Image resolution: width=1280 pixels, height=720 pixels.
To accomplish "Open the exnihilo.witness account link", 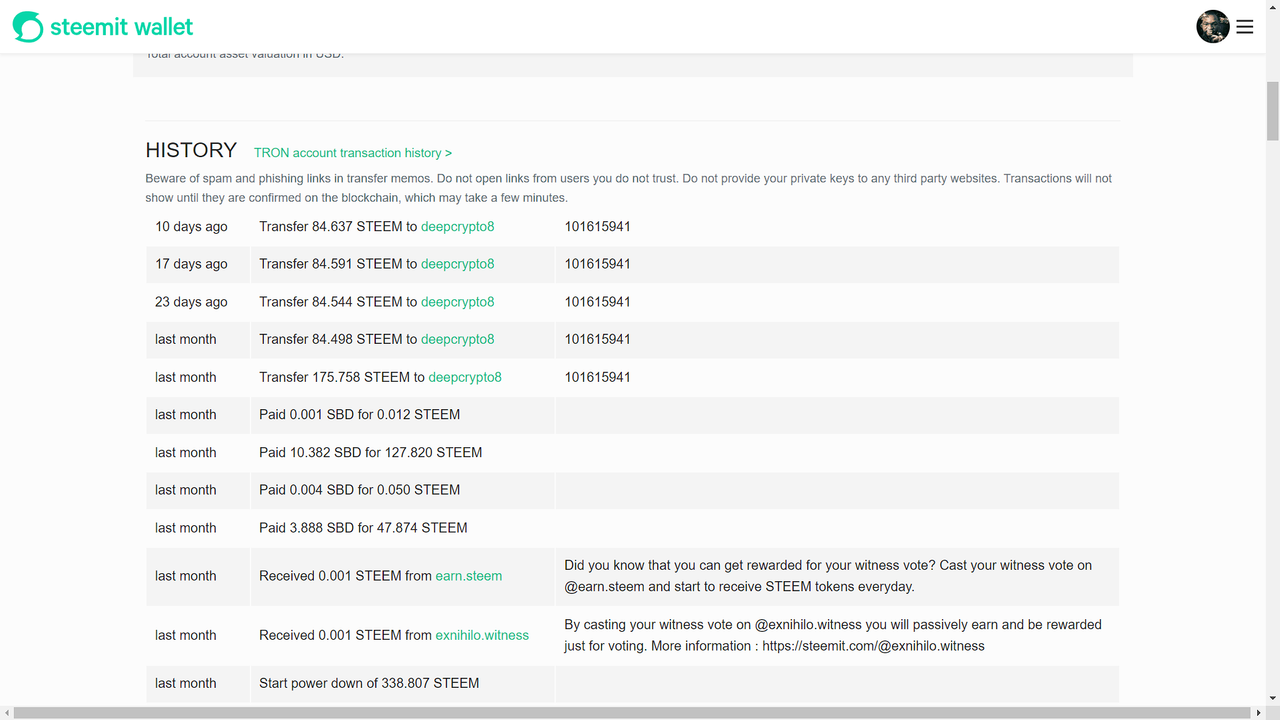I will tap(482, 635).
